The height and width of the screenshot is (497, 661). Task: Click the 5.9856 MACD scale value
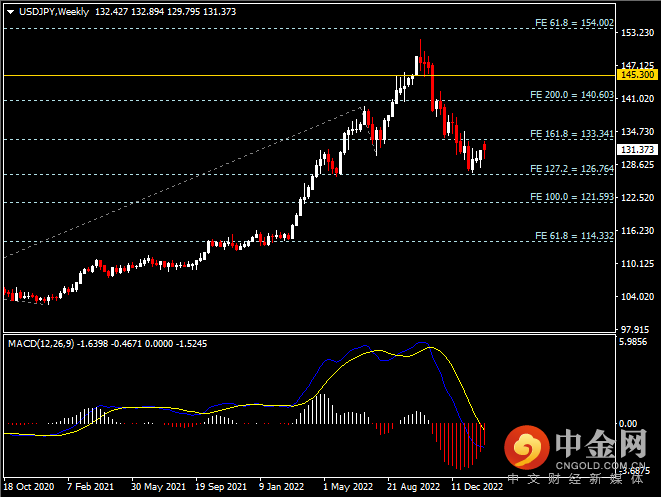coord(636,342)
